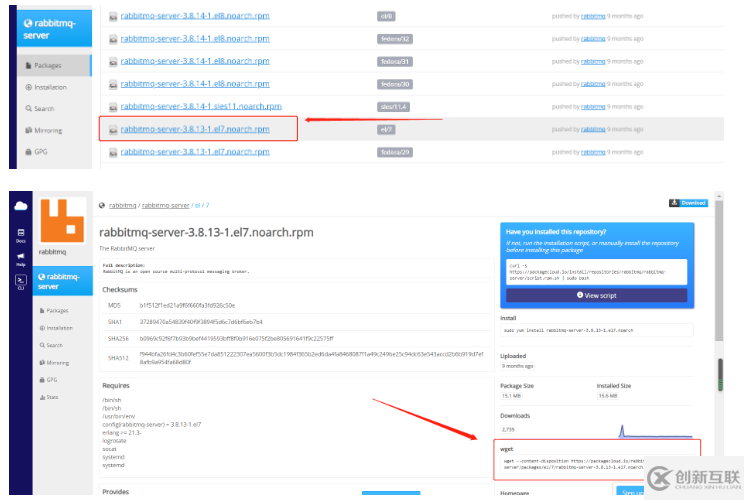This screenshot has height=500, width=744.
Task: Open the 3.8.13-1.el7 package link tagged el/7
Action: [195, 129]
